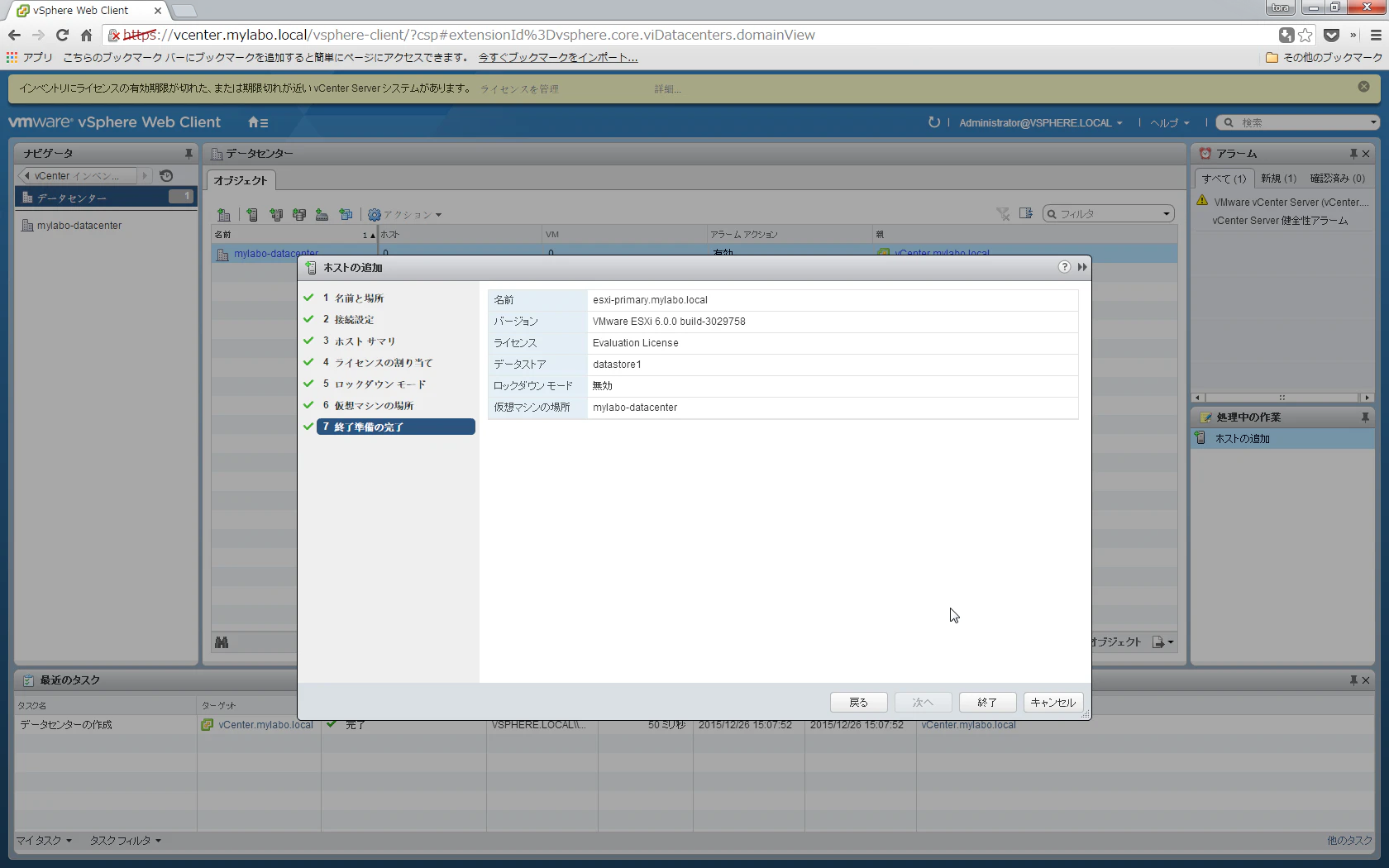1389x868 pixels.
Task: Select the オブジェクト tab
Action: click(x=241, y=180)
